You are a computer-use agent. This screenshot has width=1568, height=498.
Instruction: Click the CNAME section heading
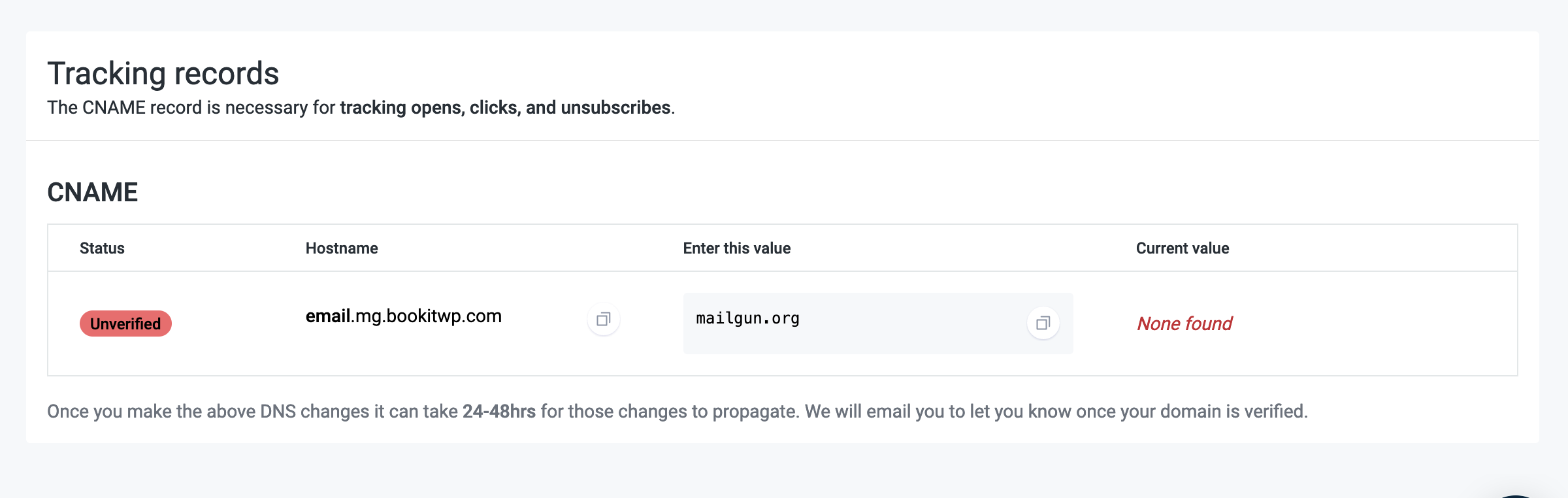click(x=92, y=192)
